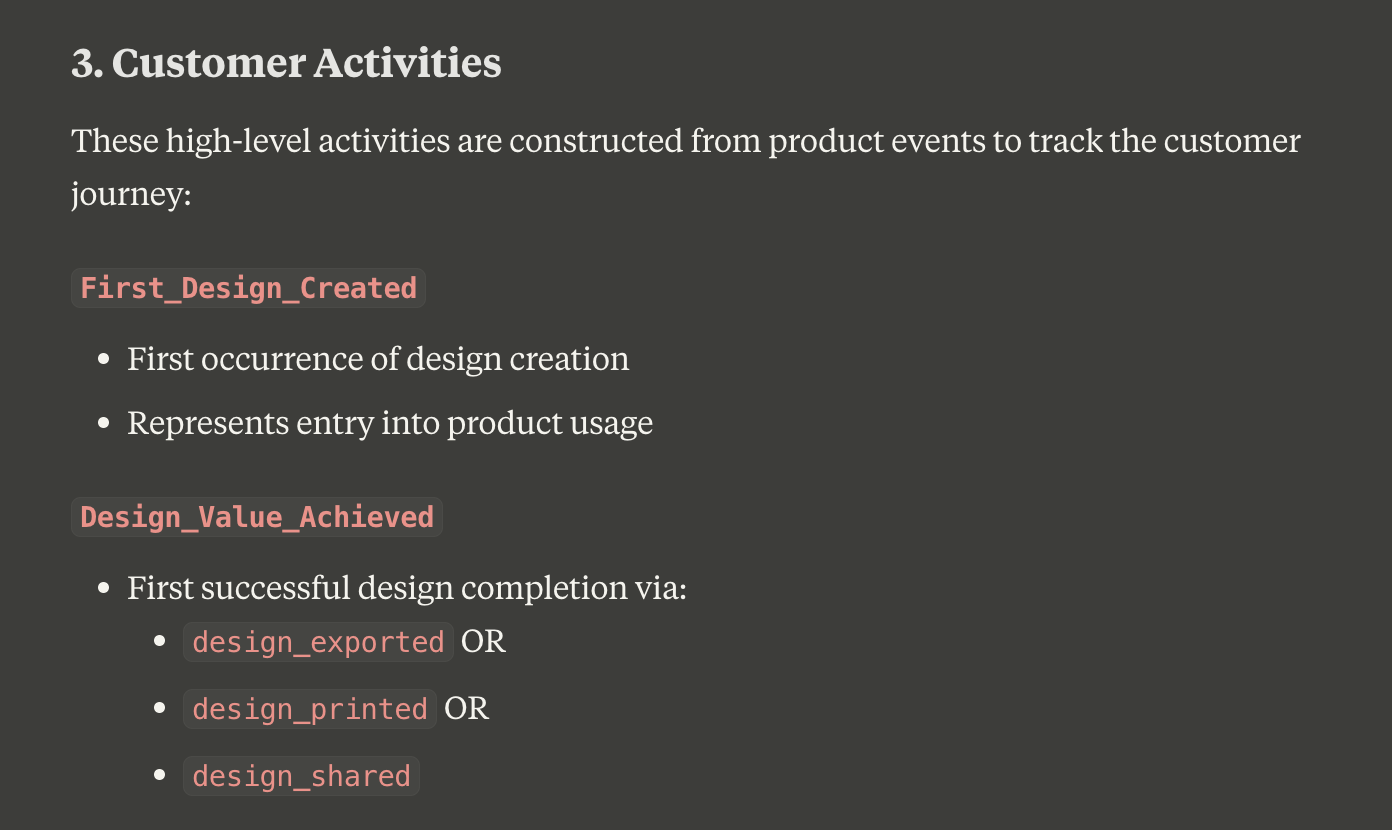Viewport: 1392px width, 830px height.
Task: Click the bullet dot before "Represents entry"
Action: (103, 423)
